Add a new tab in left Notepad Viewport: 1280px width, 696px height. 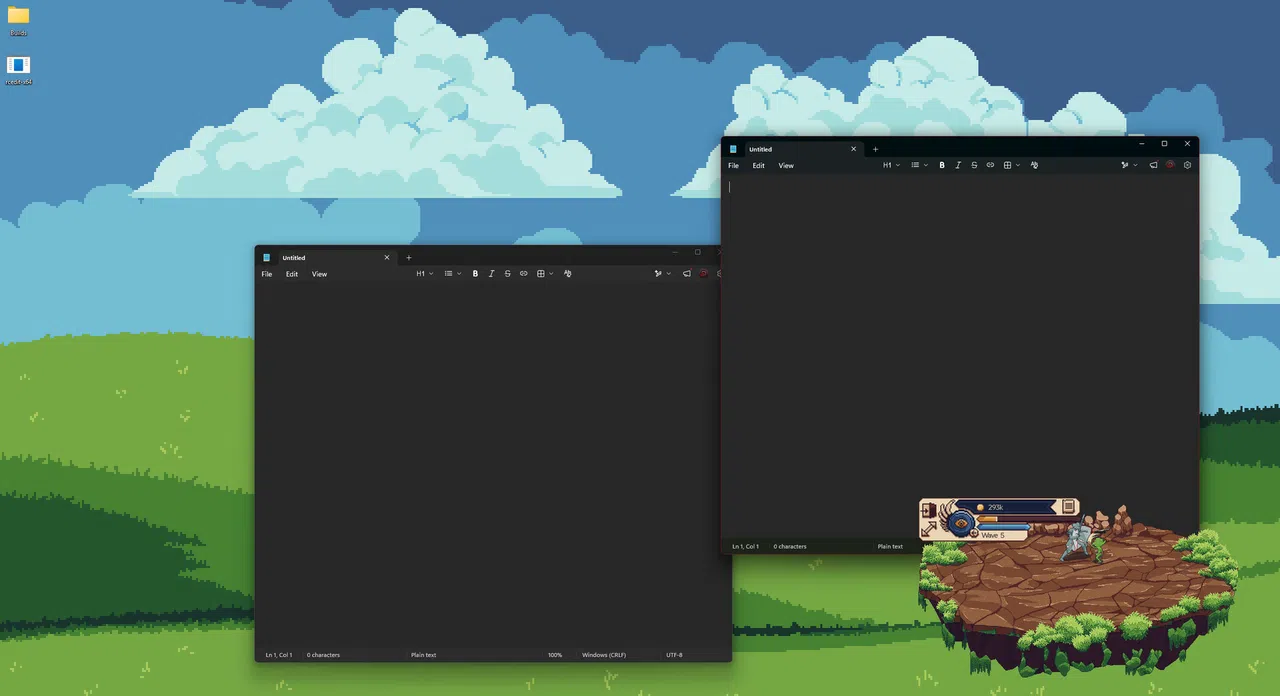pos(408,258)
